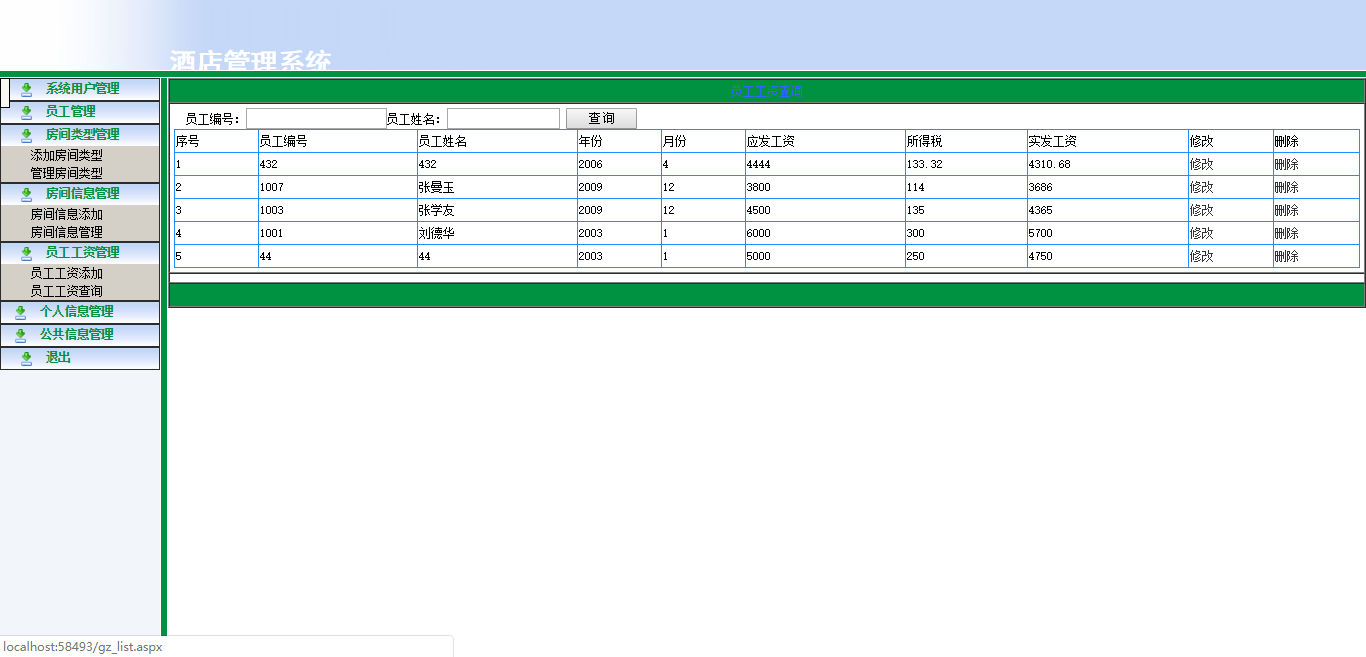Click the arrow icon beside 员工工资管理
The height and width of the screenshot is (657, 1366).
[27, 253]
